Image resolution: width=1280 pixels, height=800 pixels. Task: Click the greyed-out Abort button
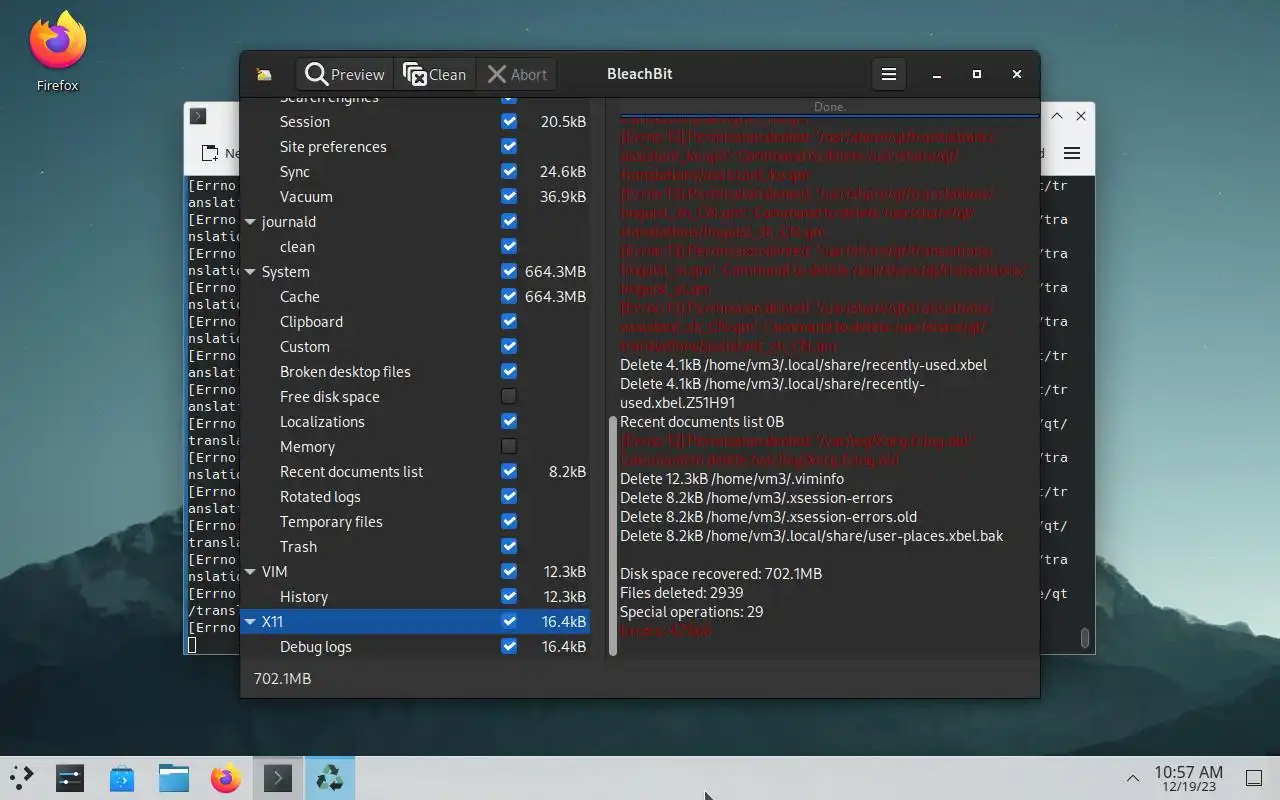click(516, 74)
